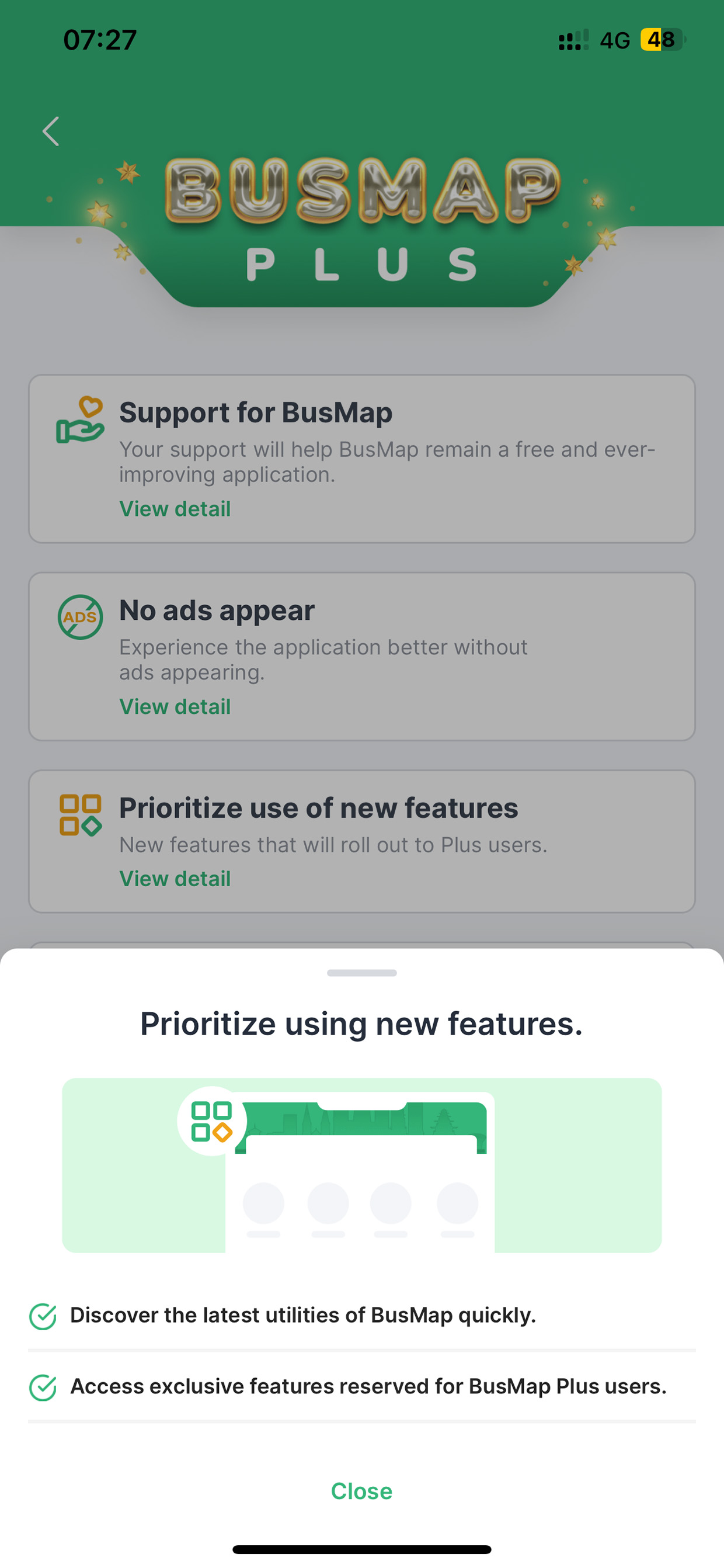Tap the clock time in status bar

pos(100,40)
